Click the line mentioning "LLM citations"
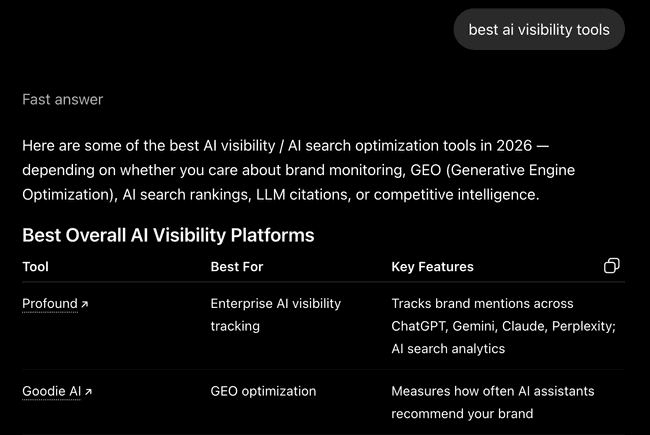Viewport: 650px width, 435px height. pos(281,194)
